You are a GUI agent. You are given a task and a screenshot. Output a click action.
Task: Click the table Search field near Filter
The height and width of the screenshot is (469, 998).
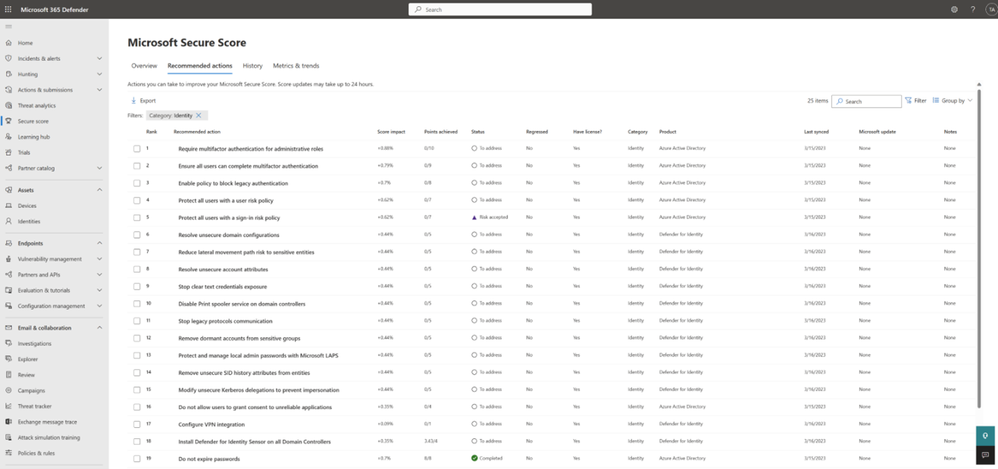(x=866, y=101)
